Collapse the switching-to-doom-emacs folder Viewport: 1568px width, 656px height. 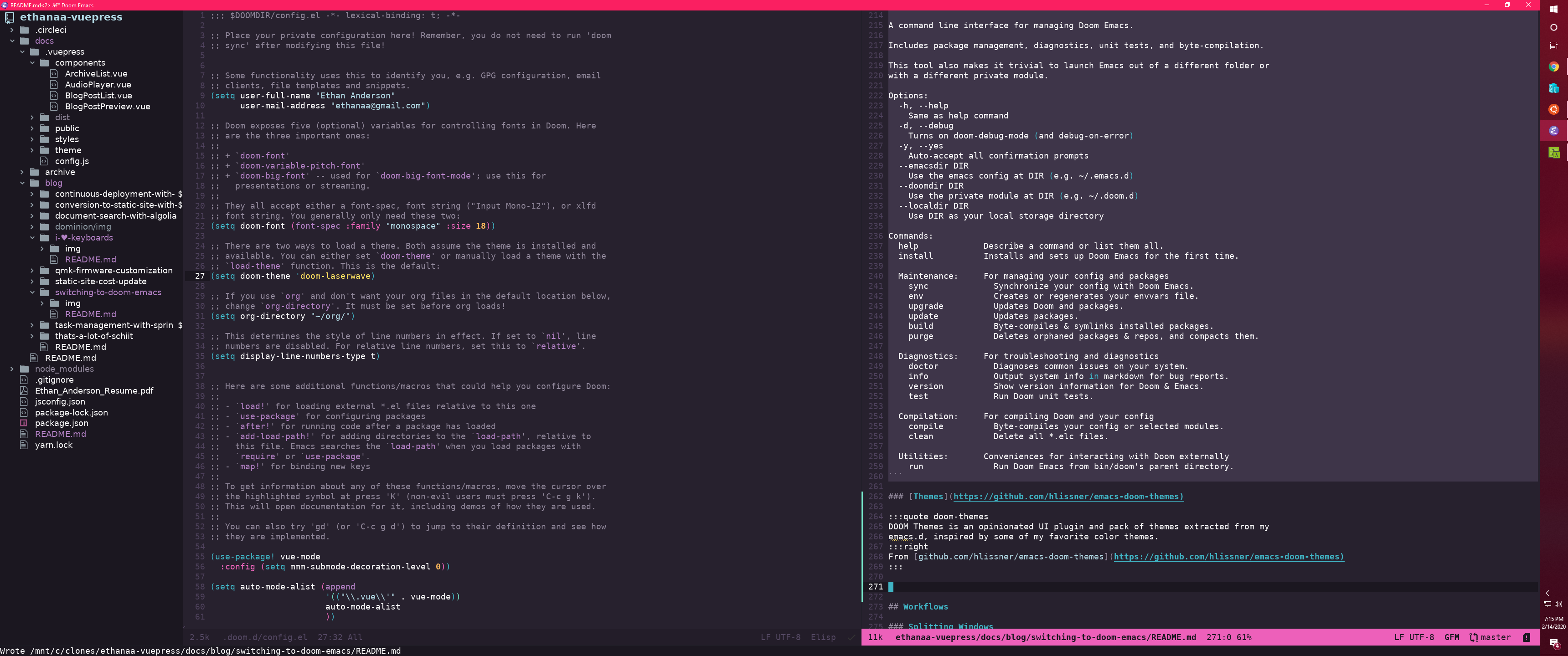point(32,292)
